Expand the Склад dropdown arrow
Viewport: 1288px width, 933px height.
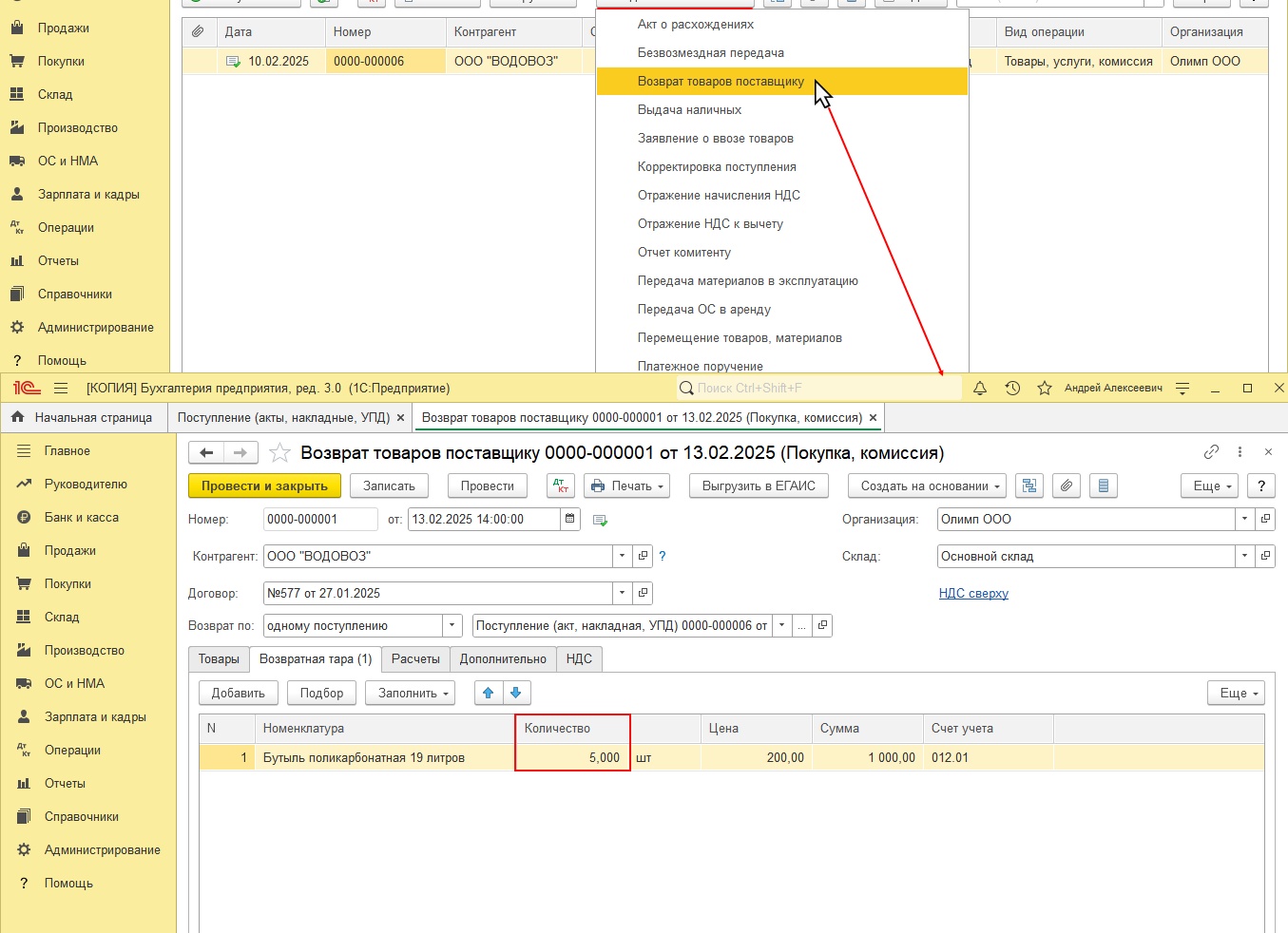coord(1245,556)
